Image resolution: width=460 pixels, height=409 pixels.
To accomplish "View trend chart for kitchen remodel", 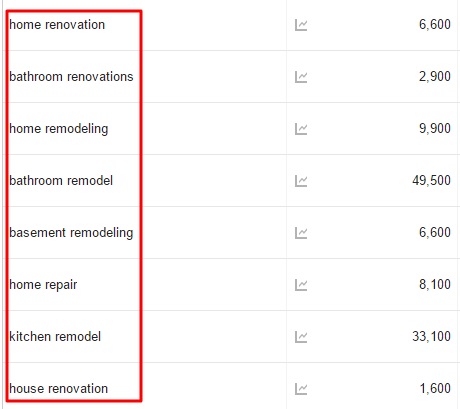I will tap(301, 337).
